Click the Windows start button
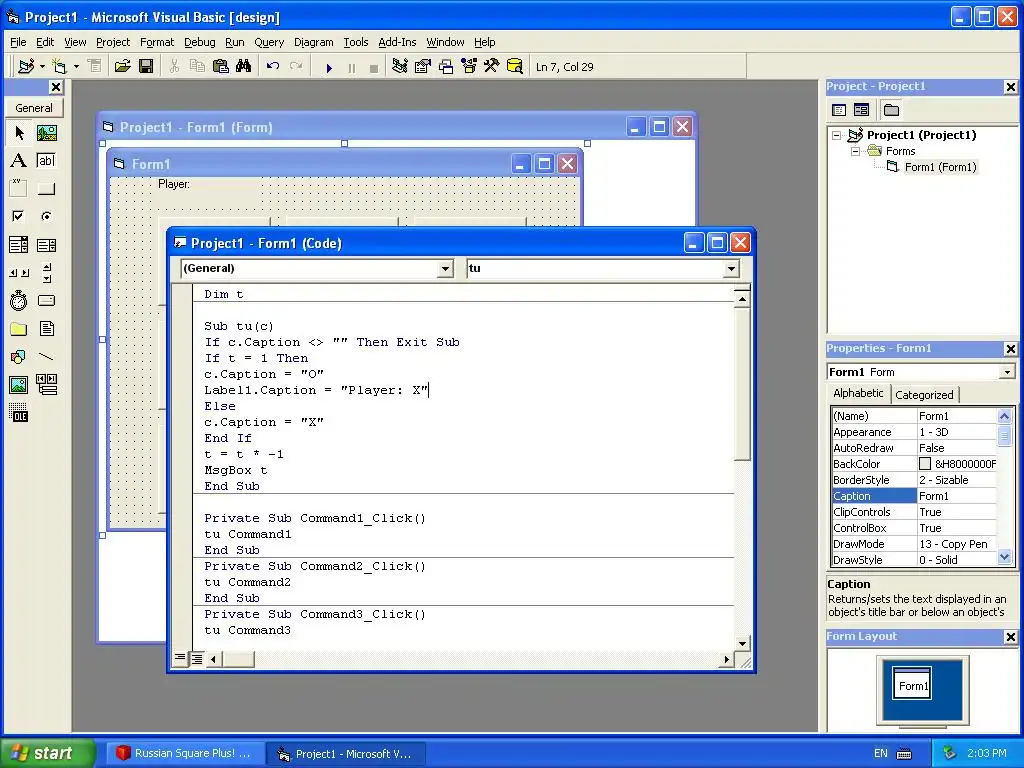1024x768 pixels. click(47, 753)
